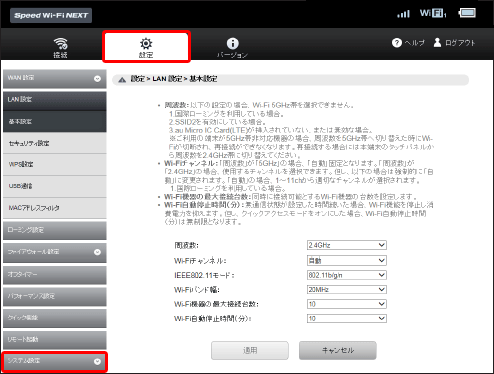This screenshot has height=374, width=494.
Task: Click the help question mark icon
Action: coord(397,43)
